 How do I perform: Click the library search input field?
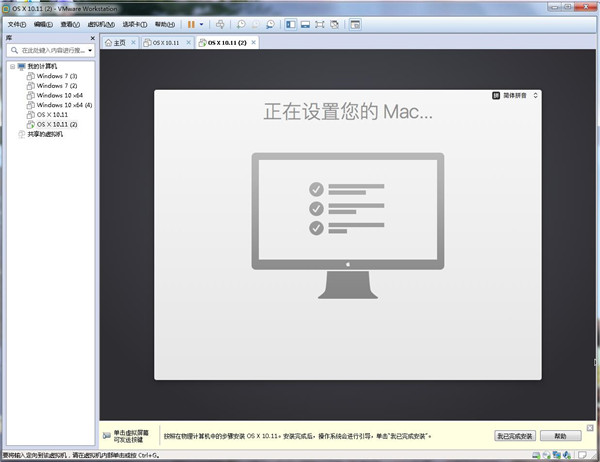53,51
